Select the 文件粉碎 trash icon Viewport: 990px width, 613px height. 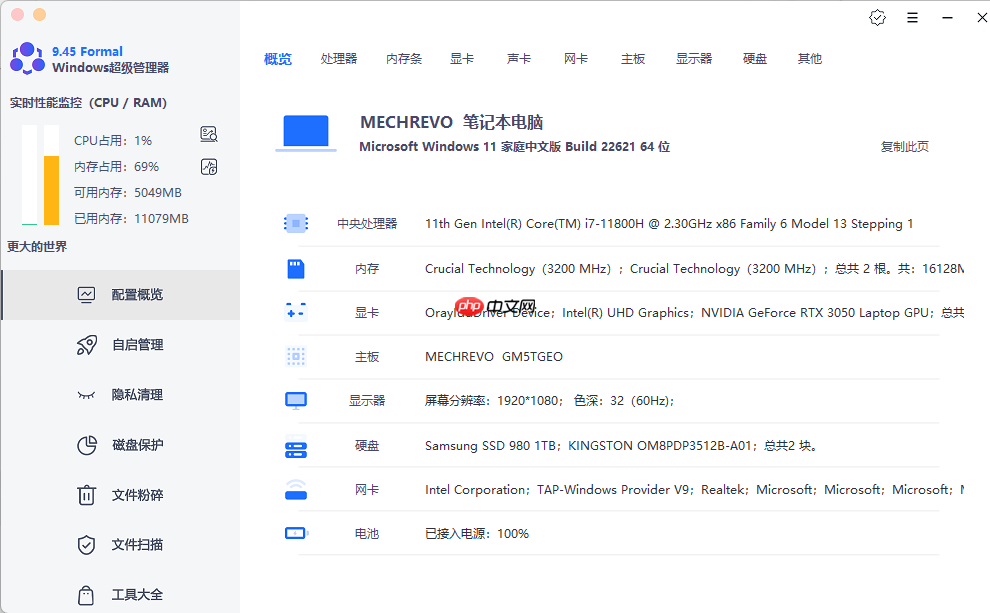click(x=88, y=494)
